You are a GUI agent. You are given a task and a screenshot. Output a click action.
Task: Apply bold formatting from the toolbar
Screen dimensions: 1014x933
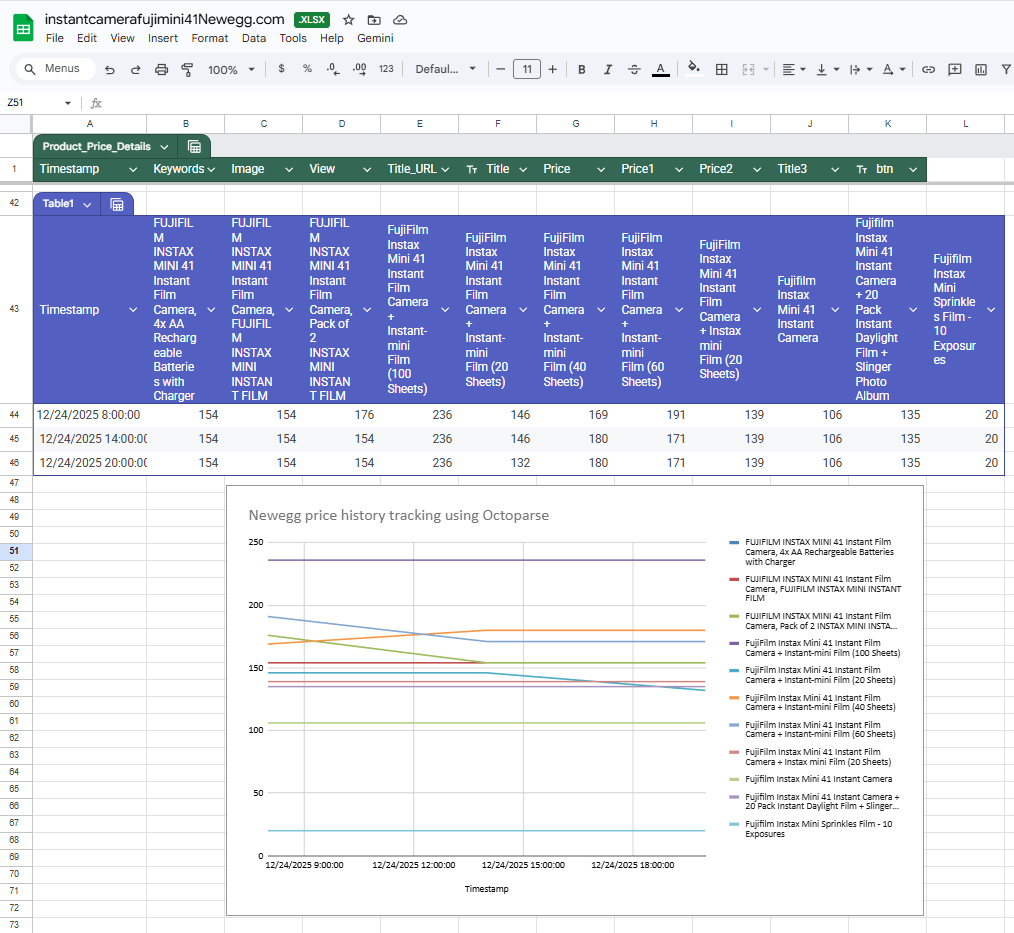[x=581, y=70]
